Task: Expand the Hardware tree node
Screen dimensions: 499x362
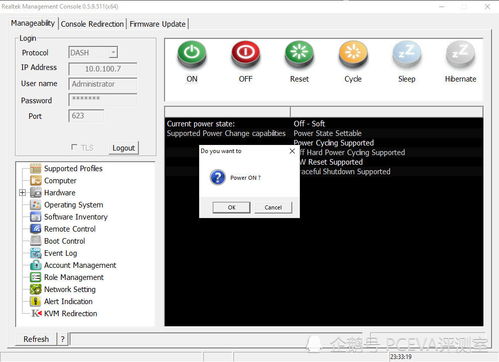Action: pyautogui.click(x=22, y=193)
